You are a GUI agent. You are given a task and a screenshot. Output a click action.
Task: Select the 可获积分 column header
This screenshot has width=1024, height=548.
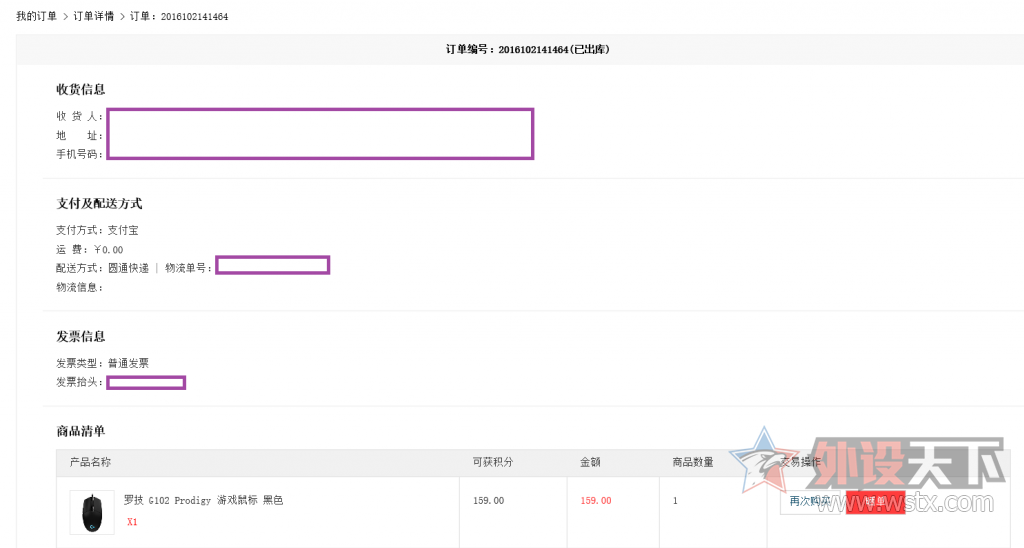[492, 462]
